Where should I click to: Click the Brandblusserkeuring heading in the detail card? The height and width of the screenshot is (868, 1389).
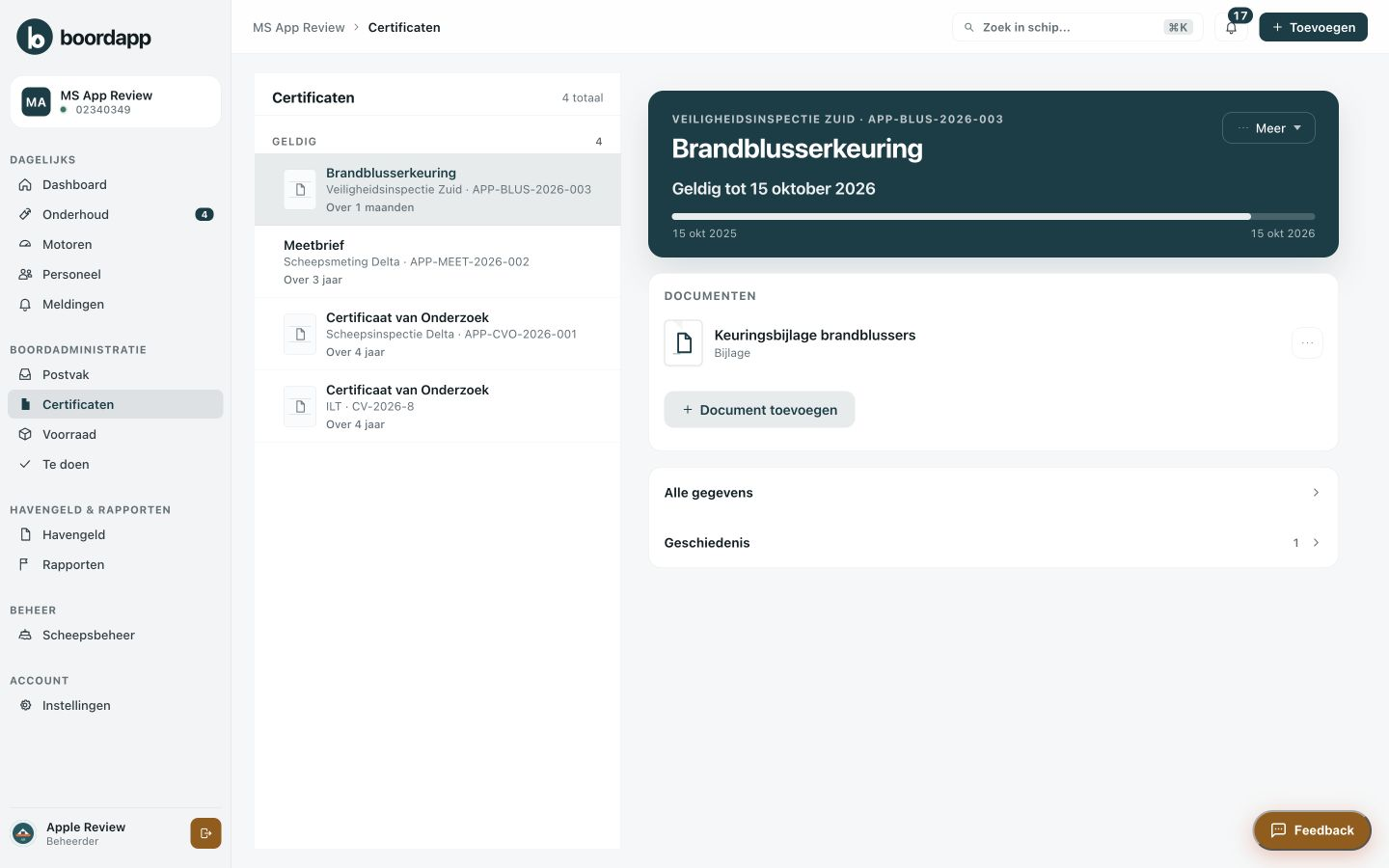click(798, 149)
